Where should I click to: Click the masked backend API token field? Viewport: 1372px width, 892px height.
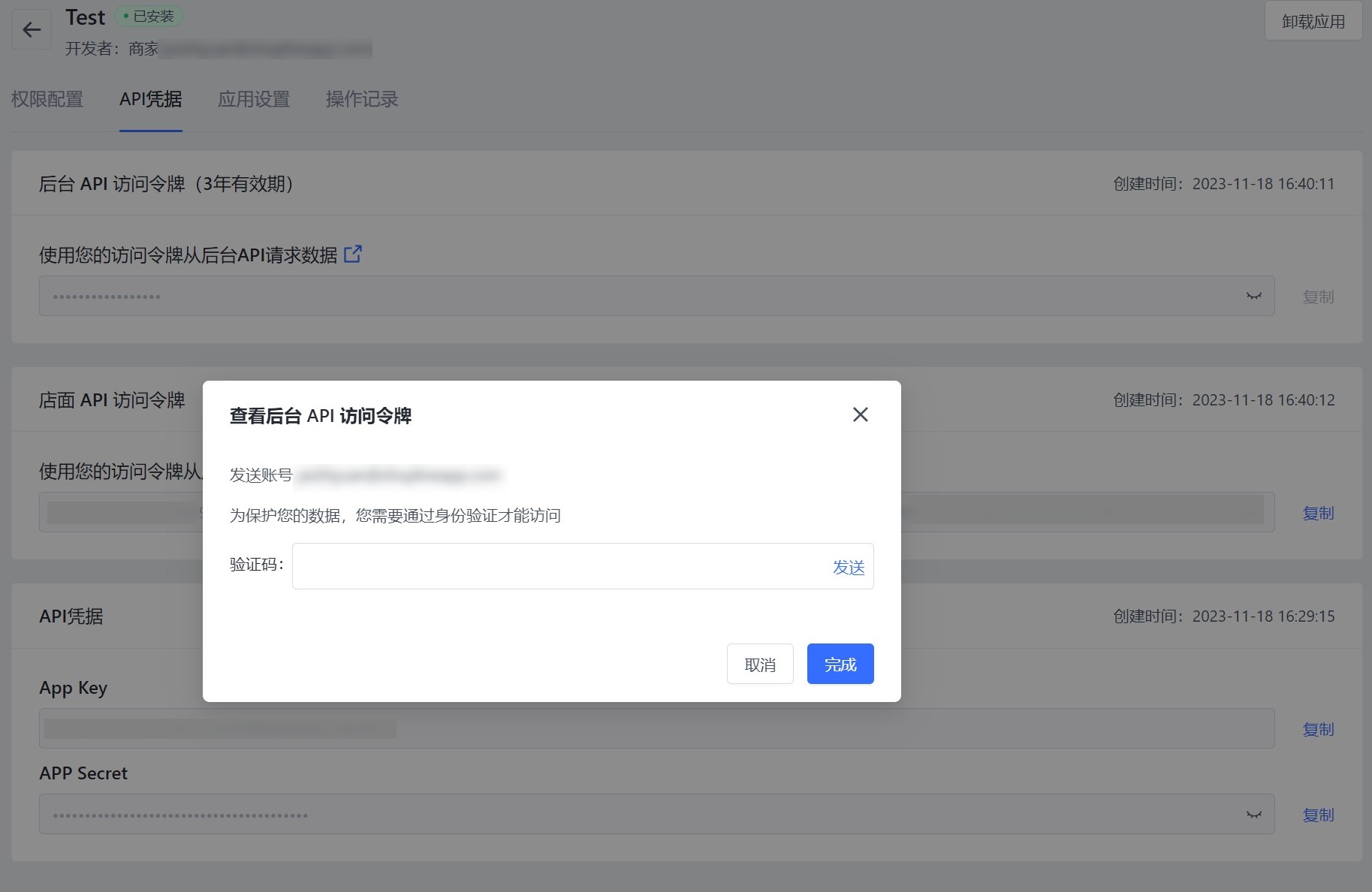tap(657, 296)
